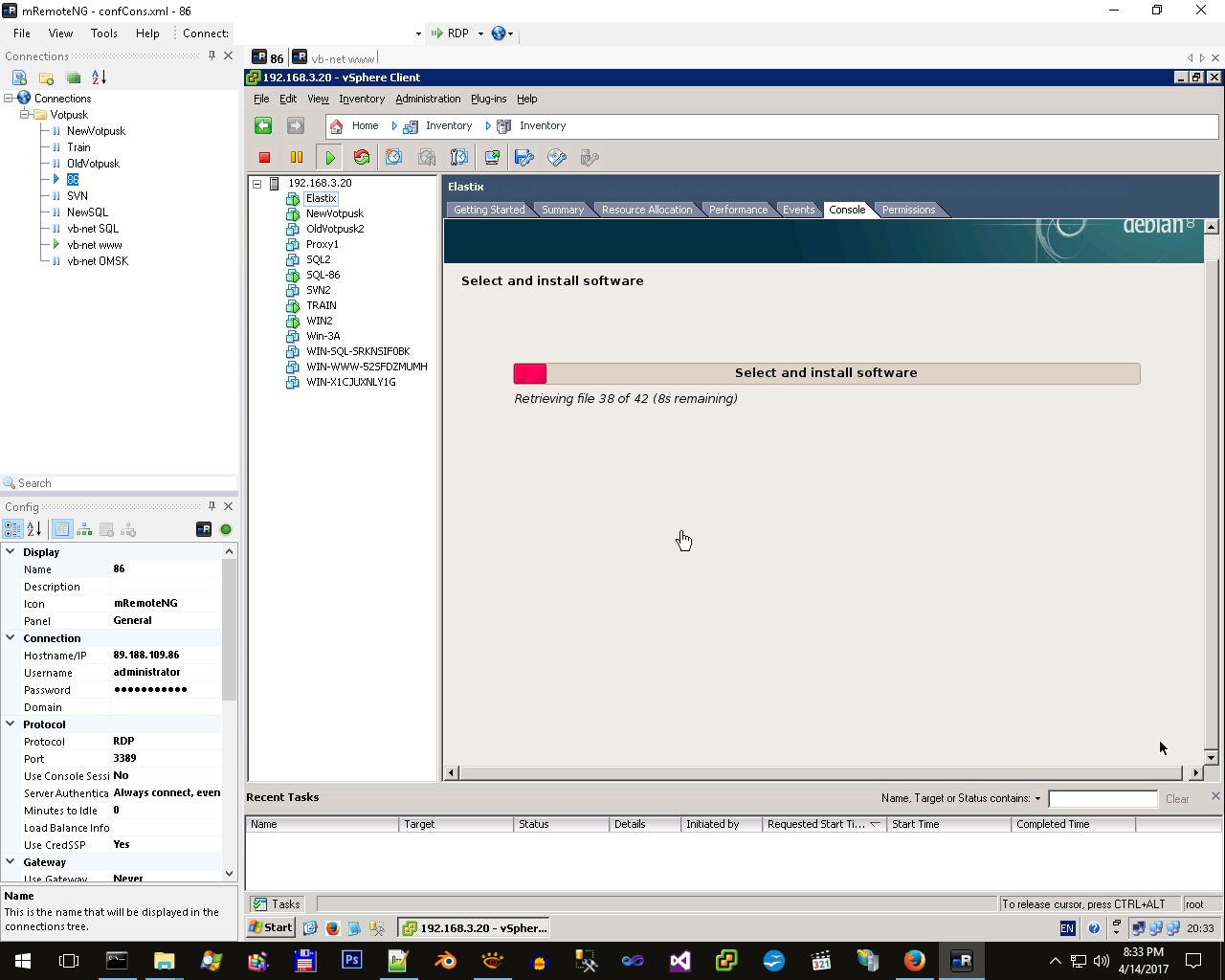Click the Categorized view icon in Config panel
This screenshot has height=980, width=1225.
13,529
